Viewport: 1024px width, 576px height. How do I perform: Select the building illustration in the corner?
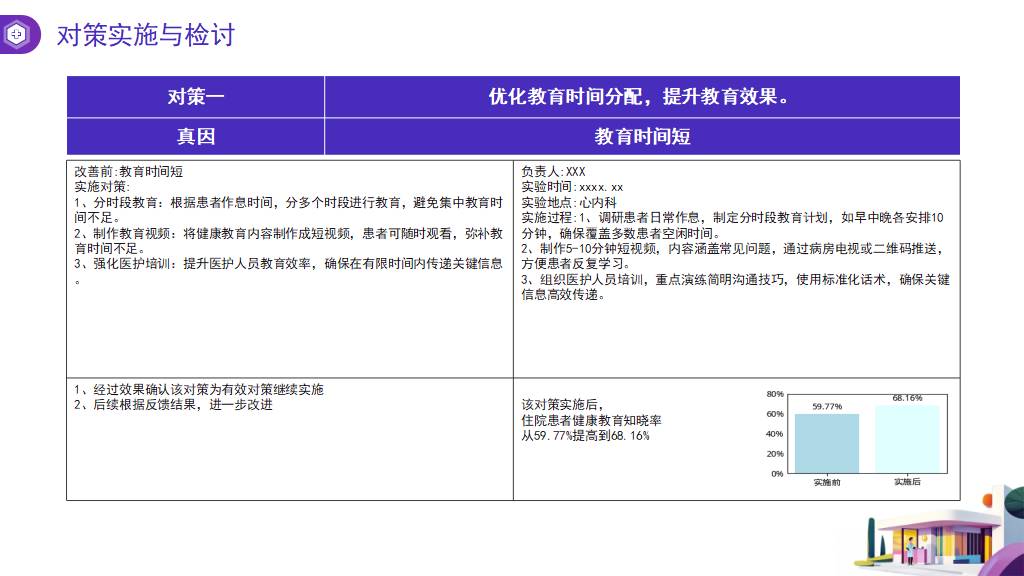[x=930, y=535]
